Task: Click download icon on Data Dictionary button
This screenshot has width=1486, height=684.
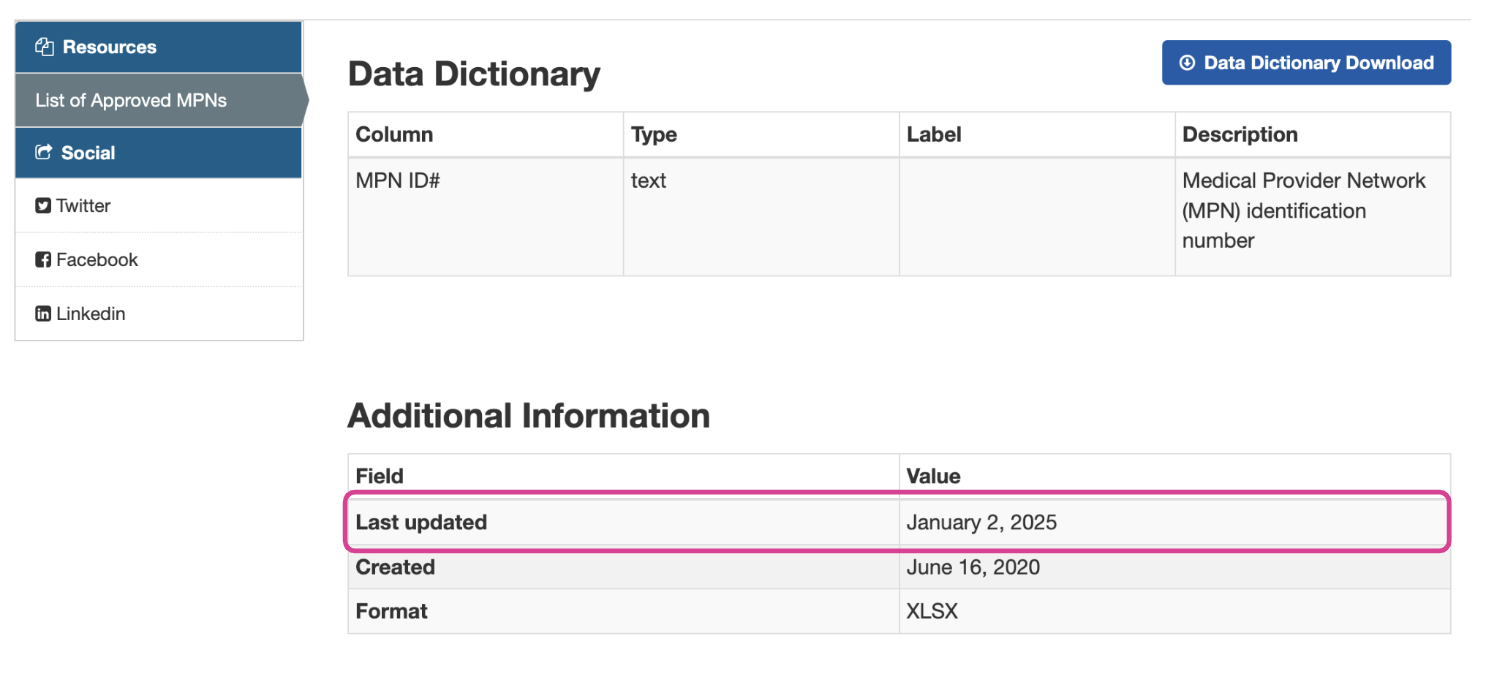Action: coord(1188,63)
